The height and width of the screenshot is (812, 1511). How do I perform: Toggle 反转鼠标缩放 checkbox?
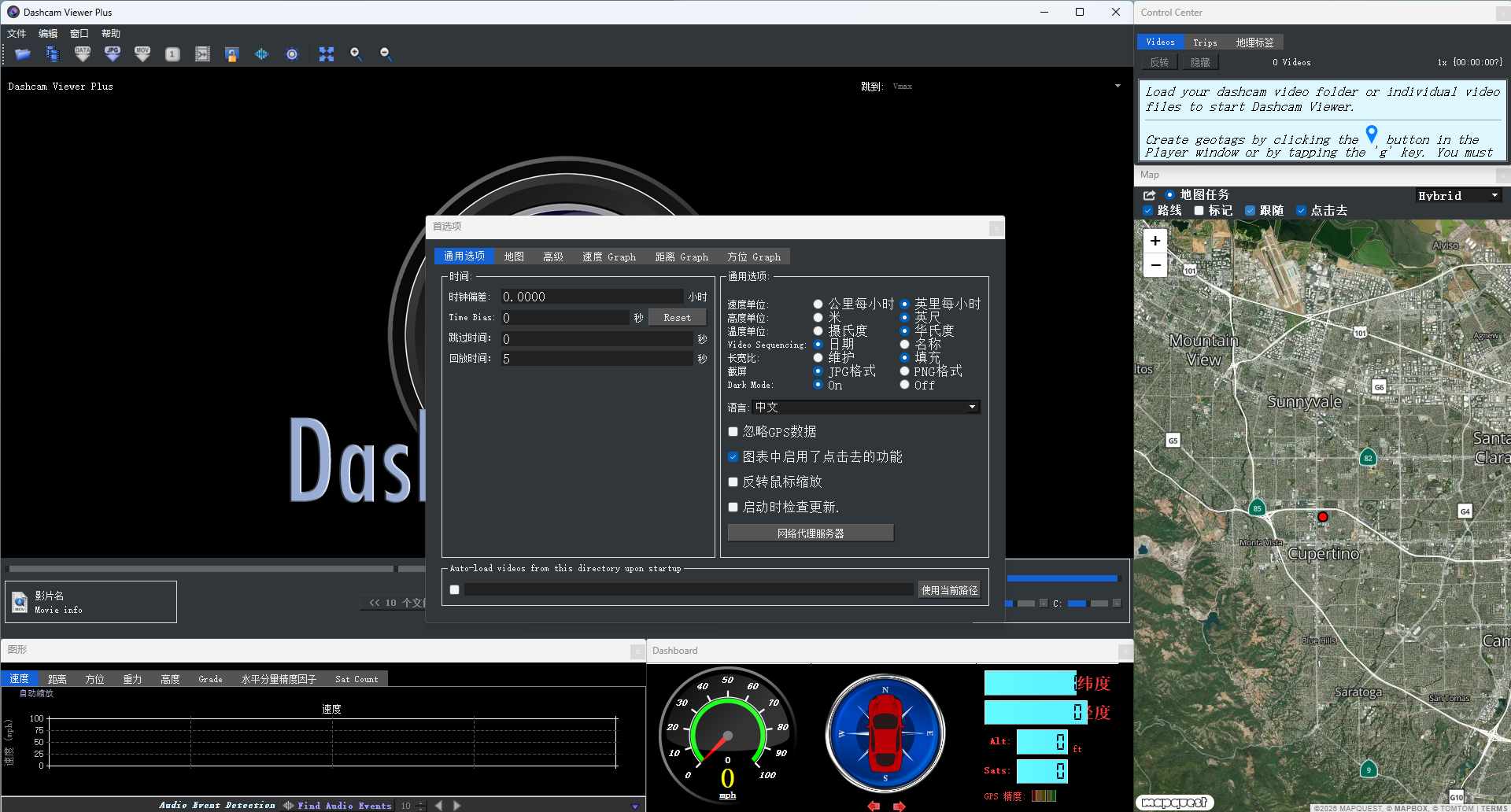click(x=733, y=482)
